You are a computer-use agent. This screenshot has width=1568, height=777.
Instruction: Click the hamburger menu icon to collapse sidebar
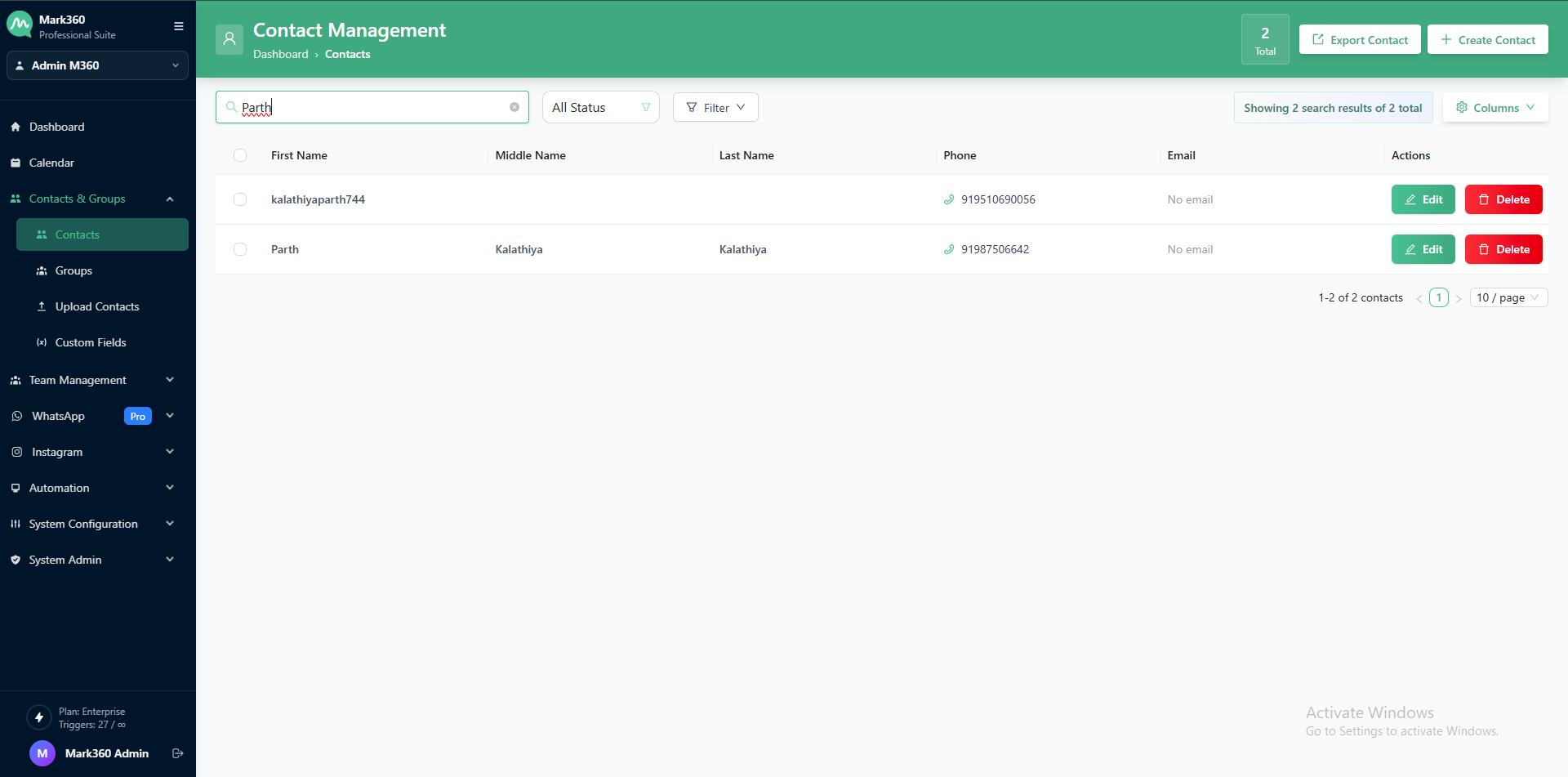(178, 26)
